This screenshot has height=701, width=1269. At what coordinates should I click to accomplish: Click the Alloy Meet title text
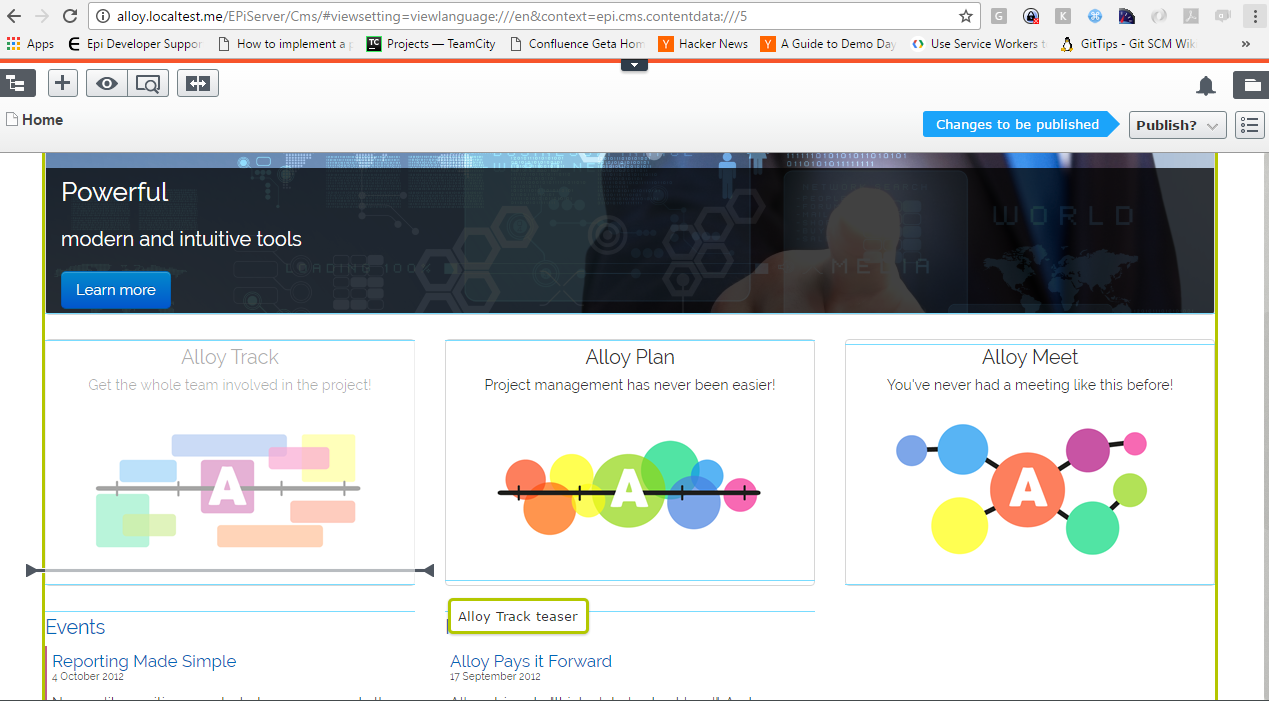pyautogui.click(x=1030, y=357)
